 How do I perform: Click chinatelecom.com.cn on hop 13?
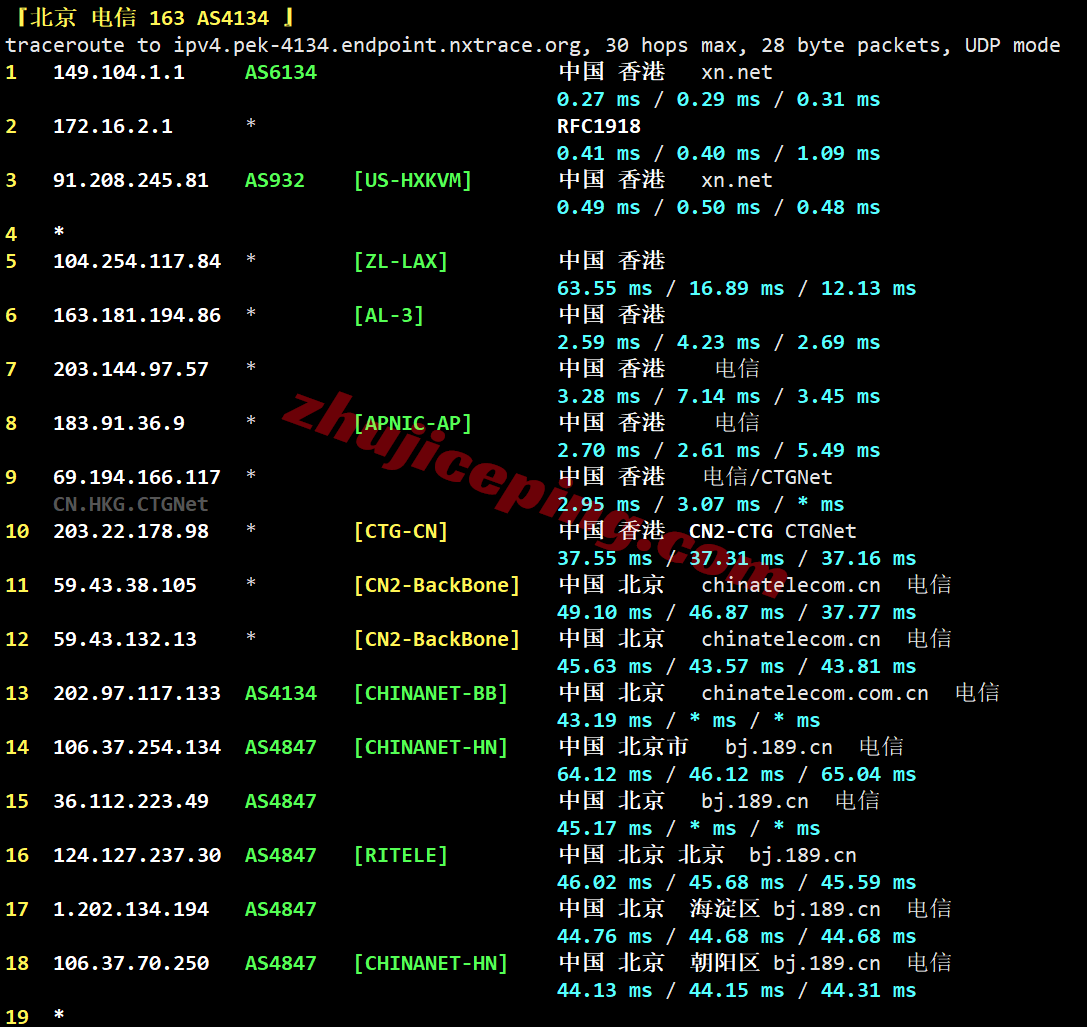[815, 694]
